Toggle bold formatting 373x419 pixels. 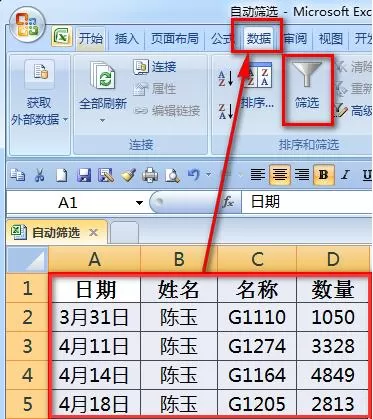[323, 174]
